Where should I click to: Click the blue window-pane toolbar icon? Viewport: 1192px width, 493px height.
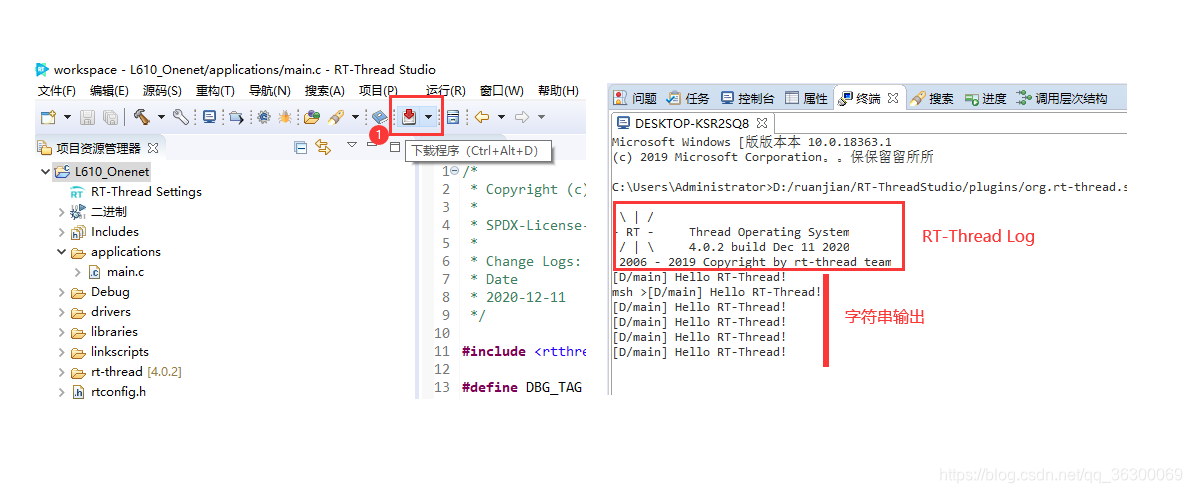point(452,117)
